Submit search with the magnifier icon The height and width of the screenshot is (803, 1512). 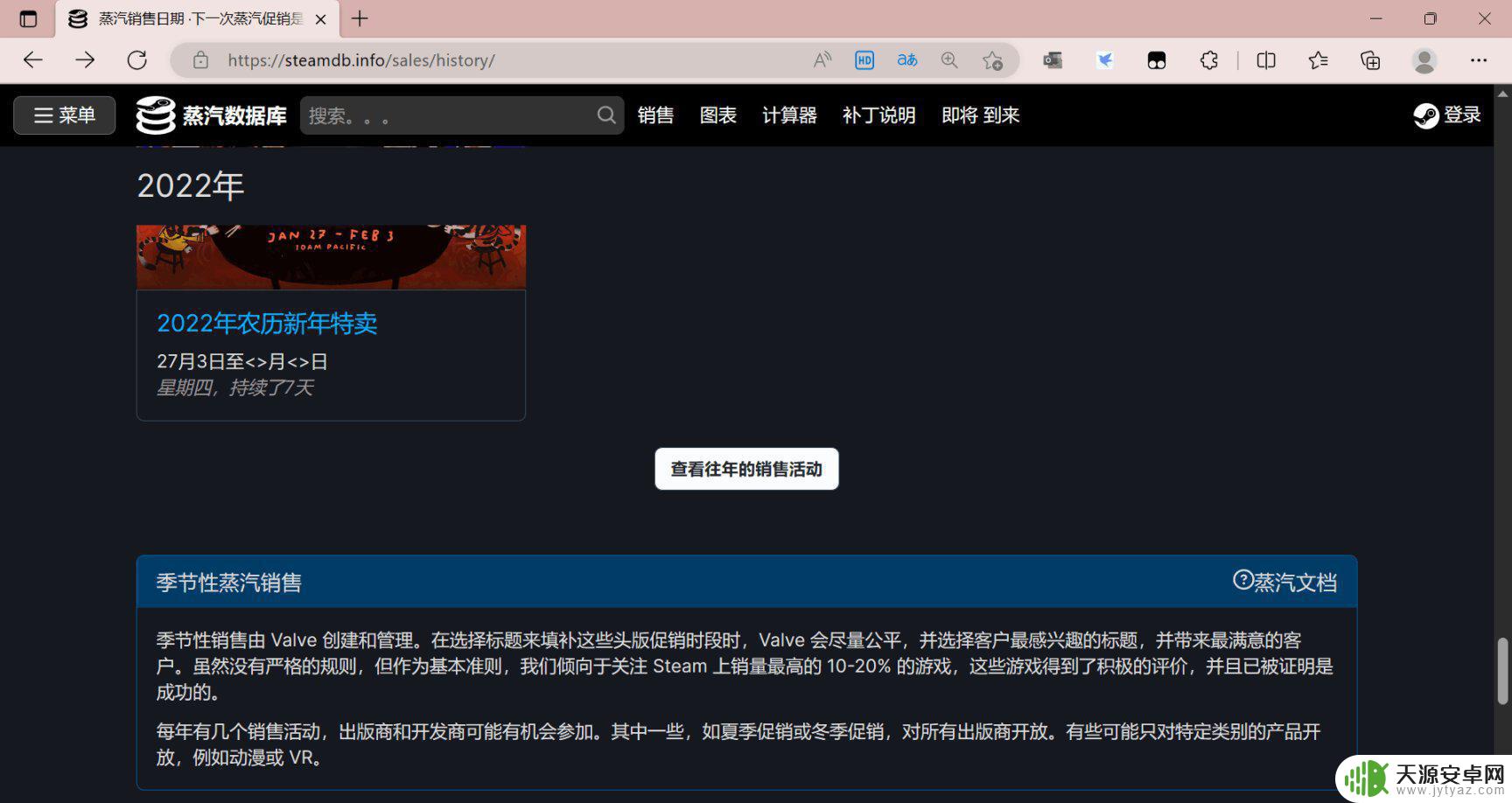(x=606, y=115)
